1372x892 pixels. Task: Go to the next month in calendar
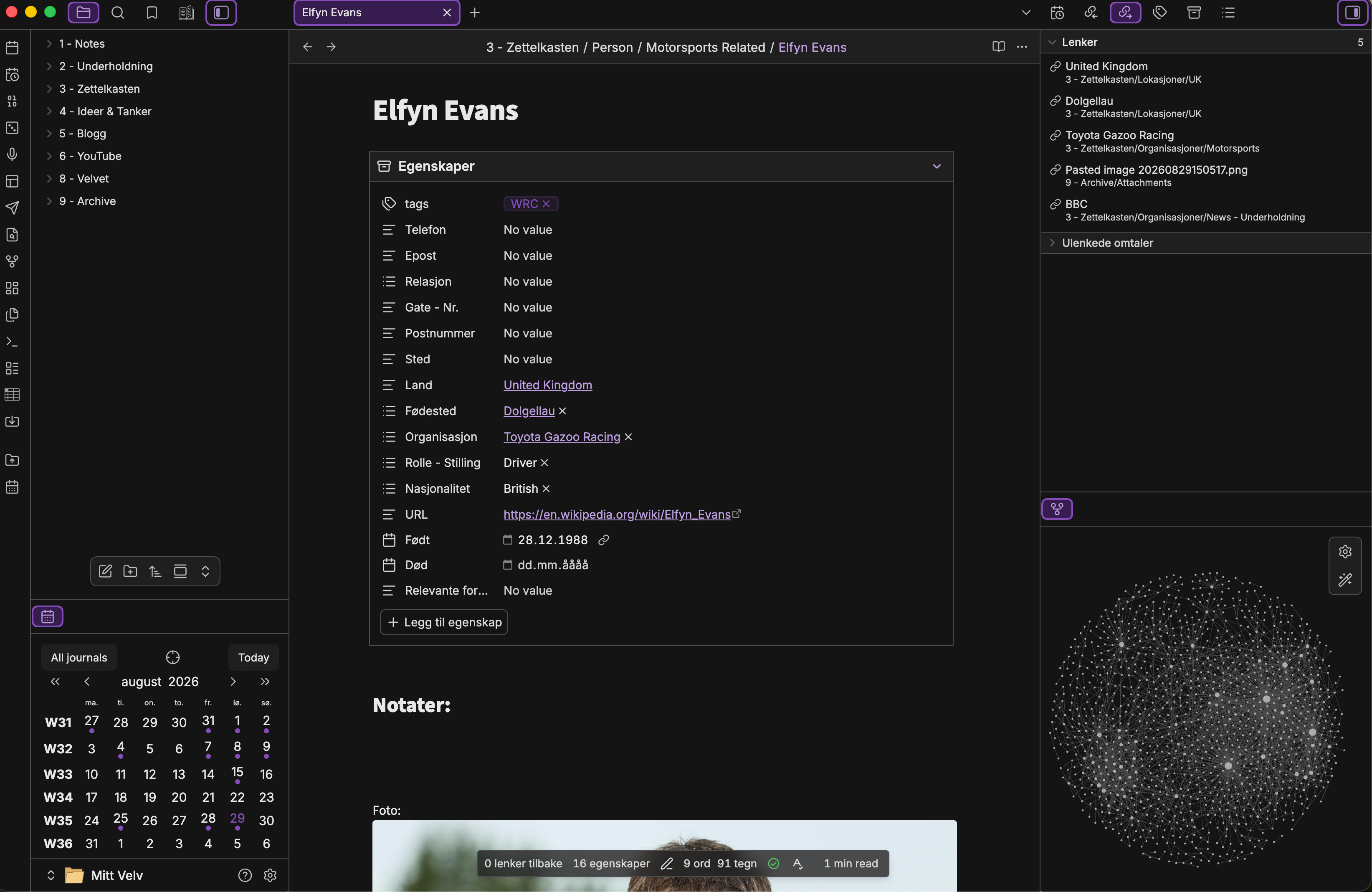pyautogui.click(x=233, y=682)
